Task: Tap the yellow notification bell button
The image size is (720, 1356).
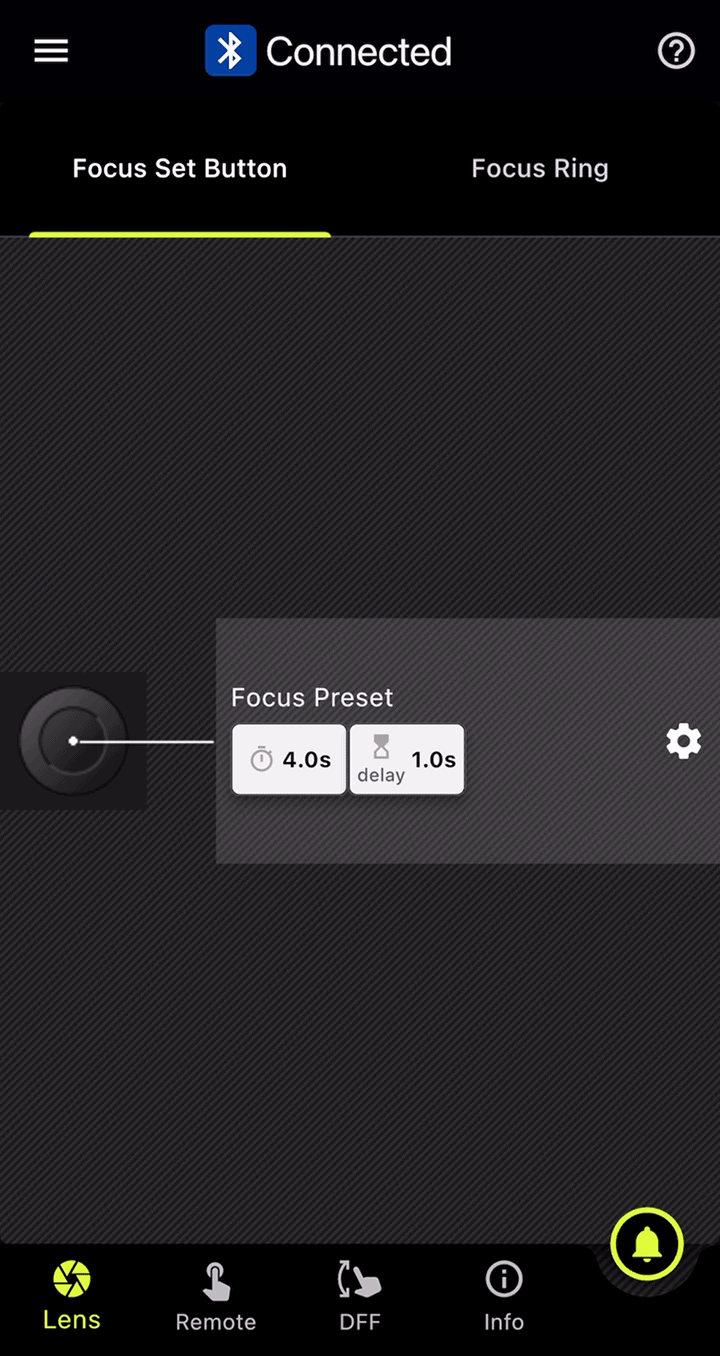Action: [647, 1244]
